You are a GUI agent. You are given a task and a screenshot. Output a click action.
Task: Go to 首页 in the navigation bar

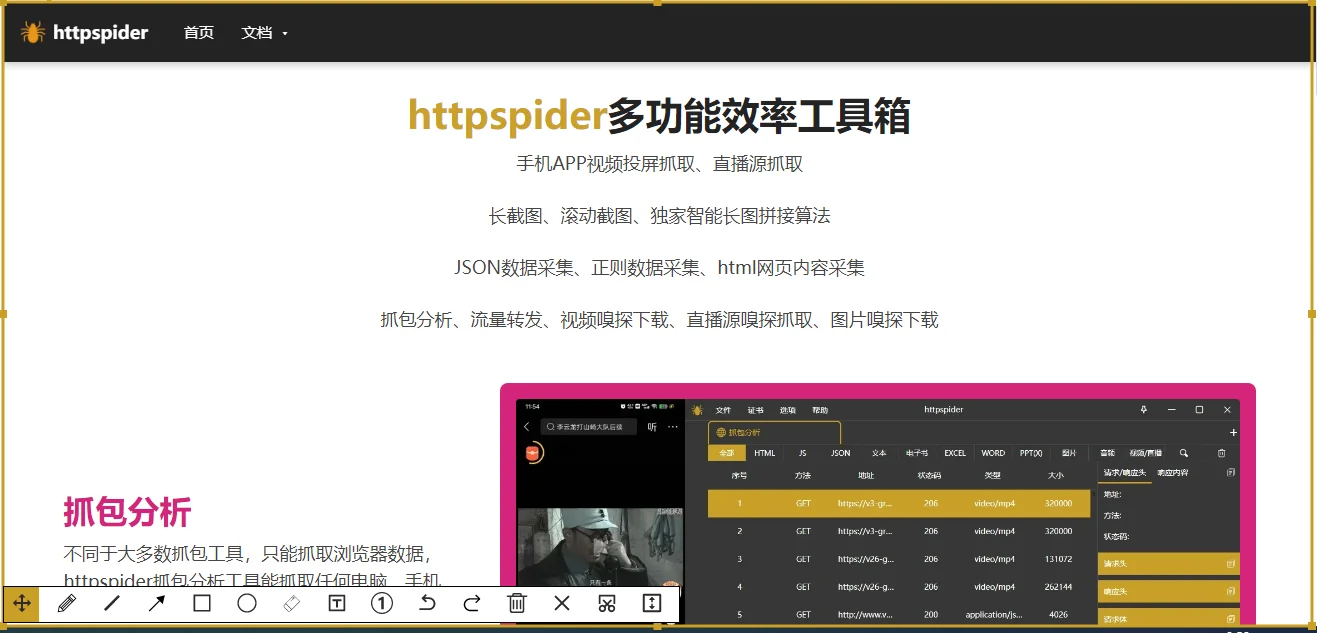coord(199,33)
